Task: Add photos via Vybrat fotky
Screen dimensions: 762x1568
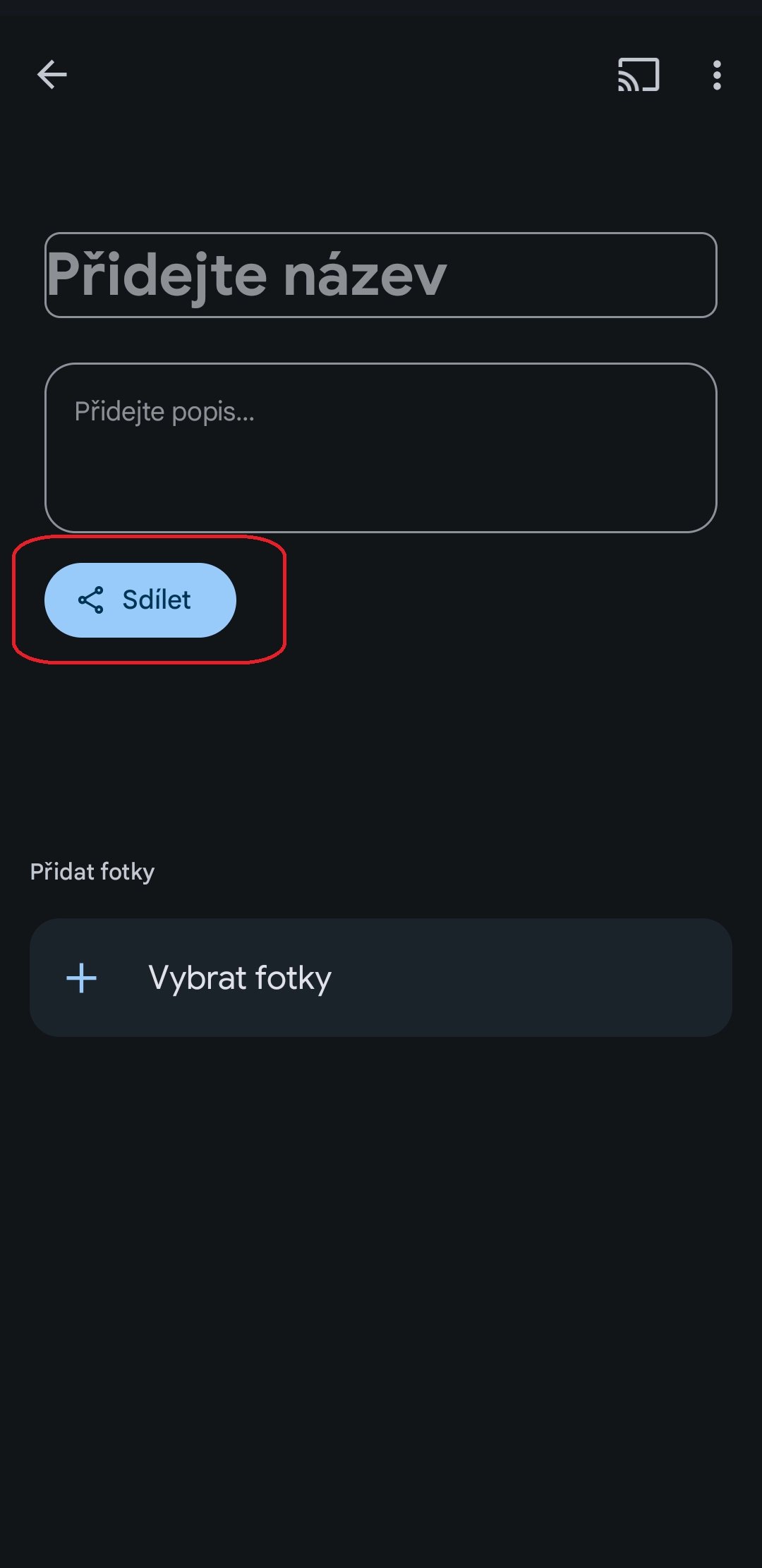Action: pos(380,978)
